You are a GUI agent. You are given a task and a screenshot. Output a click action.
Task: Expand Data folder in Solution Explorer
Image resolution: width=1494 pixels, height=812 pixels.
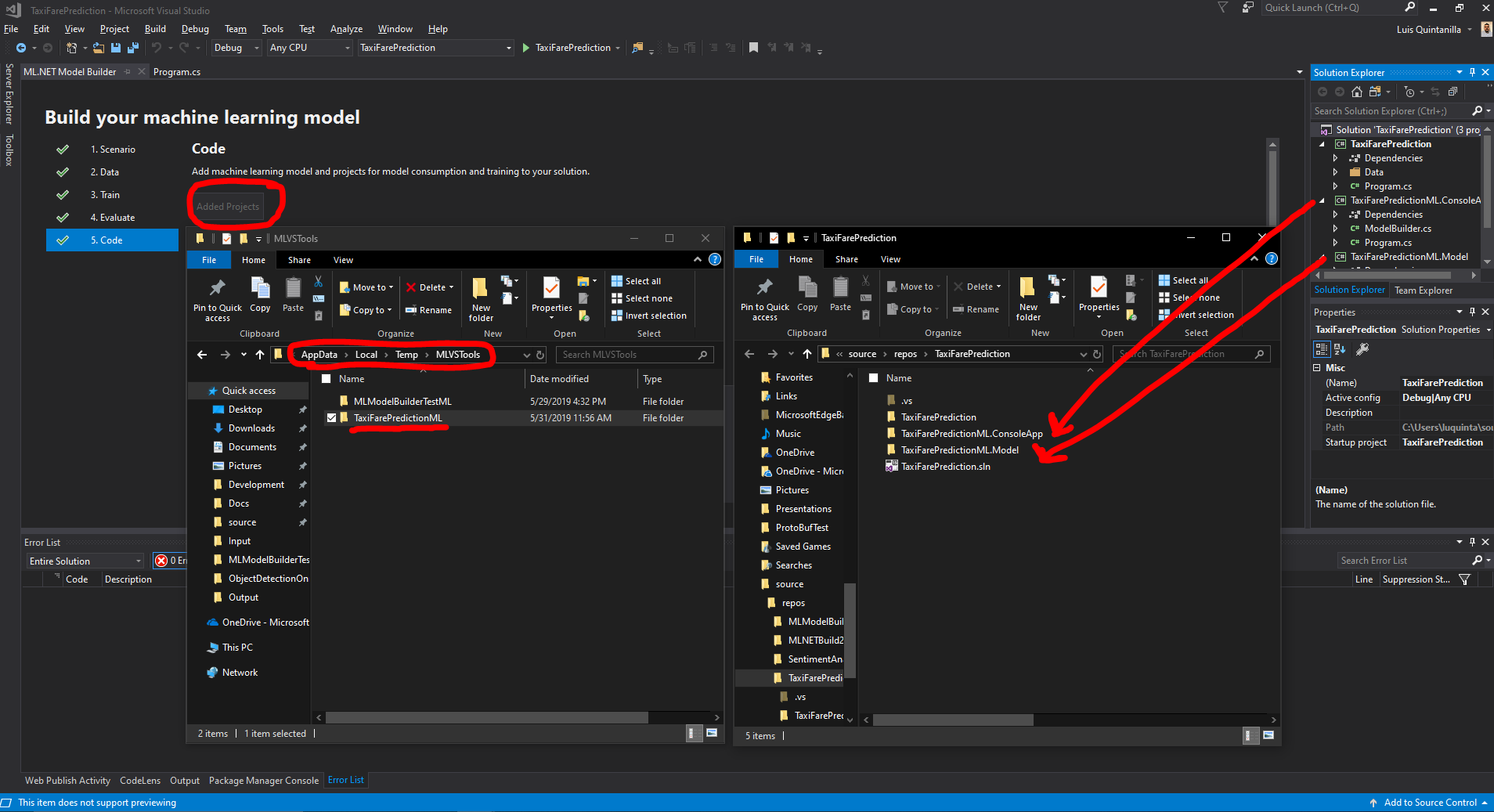click(1335, 172)
